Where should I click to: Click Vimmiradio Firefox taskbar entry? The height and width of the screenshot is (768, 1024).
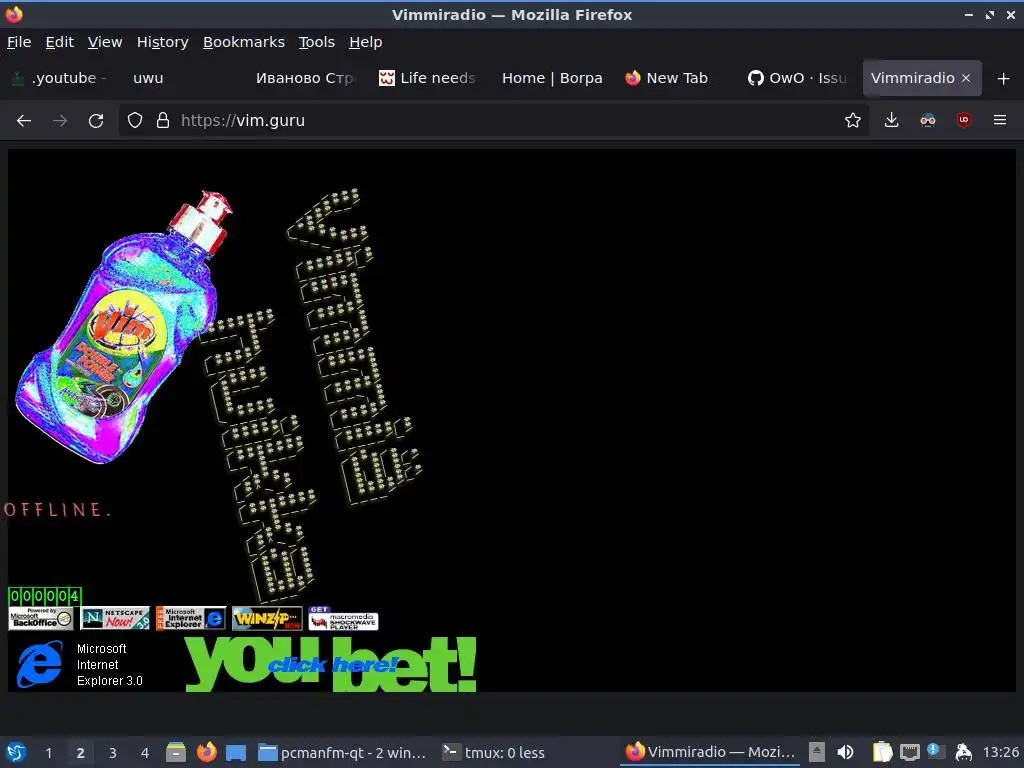click(x=710, y=752)
